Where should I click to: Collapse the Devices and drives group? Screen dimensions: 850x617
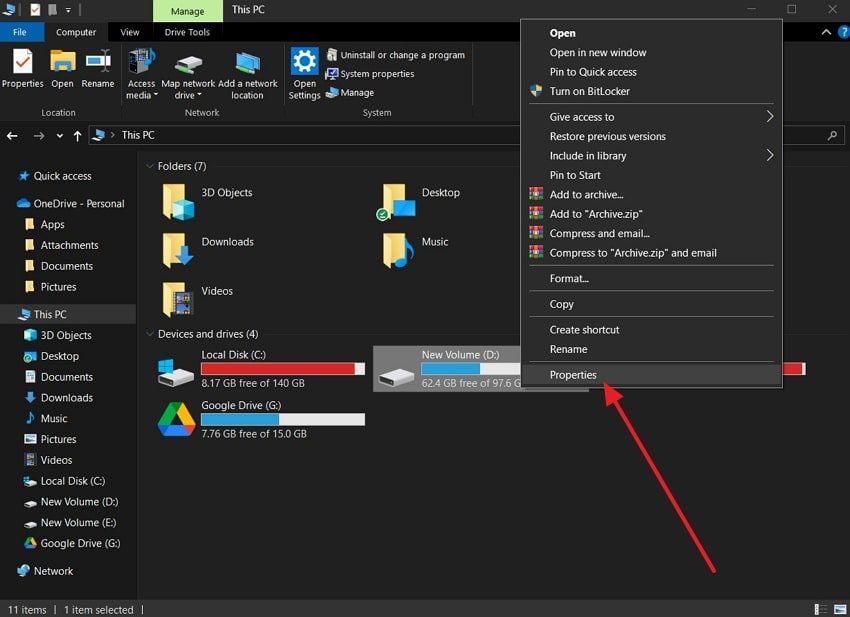[x=150, y=334]
